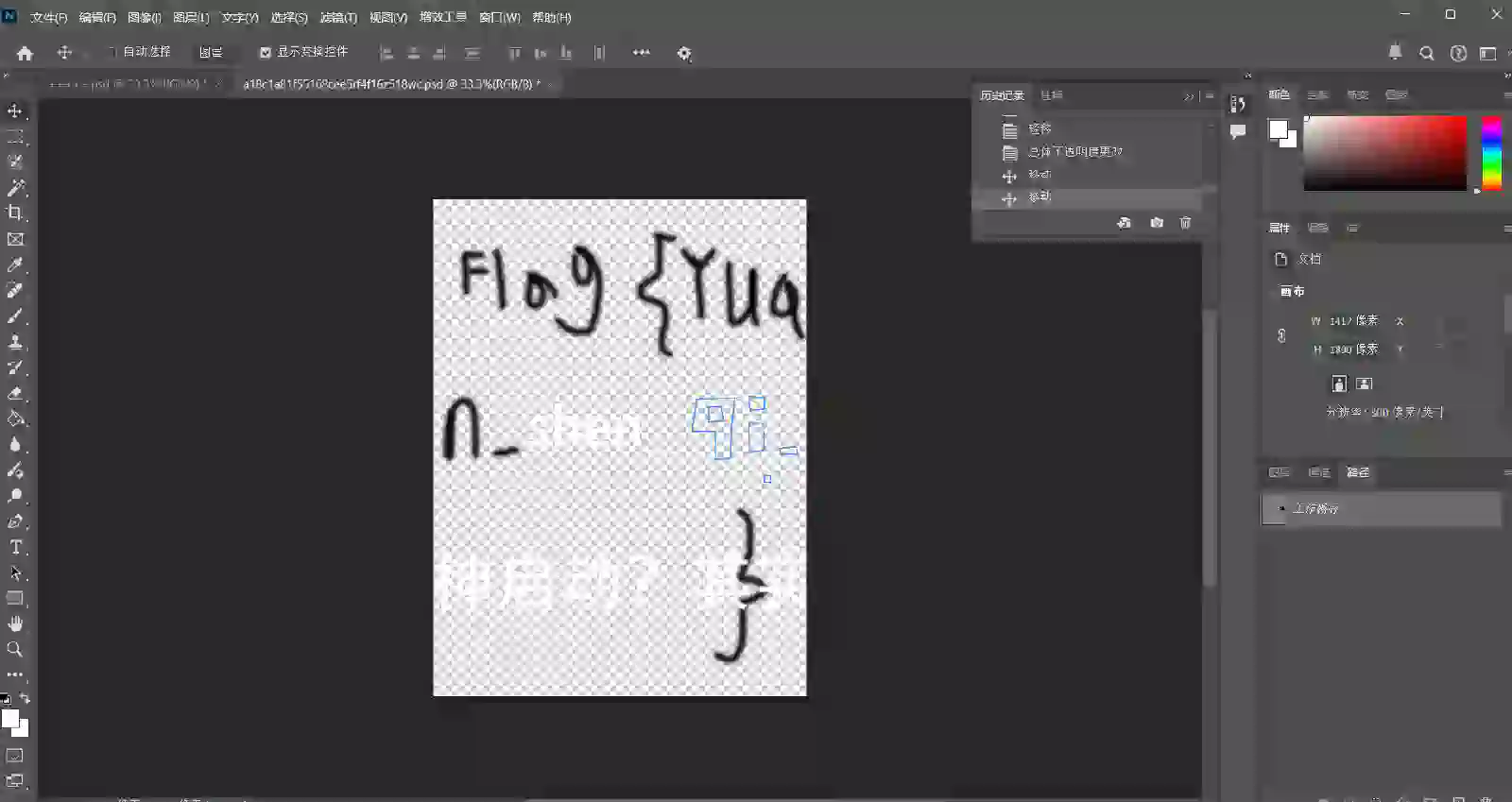Select the Pen tool
This screenshot has height=802, width=1512.
pyautogui.click(x=15, y=521)
